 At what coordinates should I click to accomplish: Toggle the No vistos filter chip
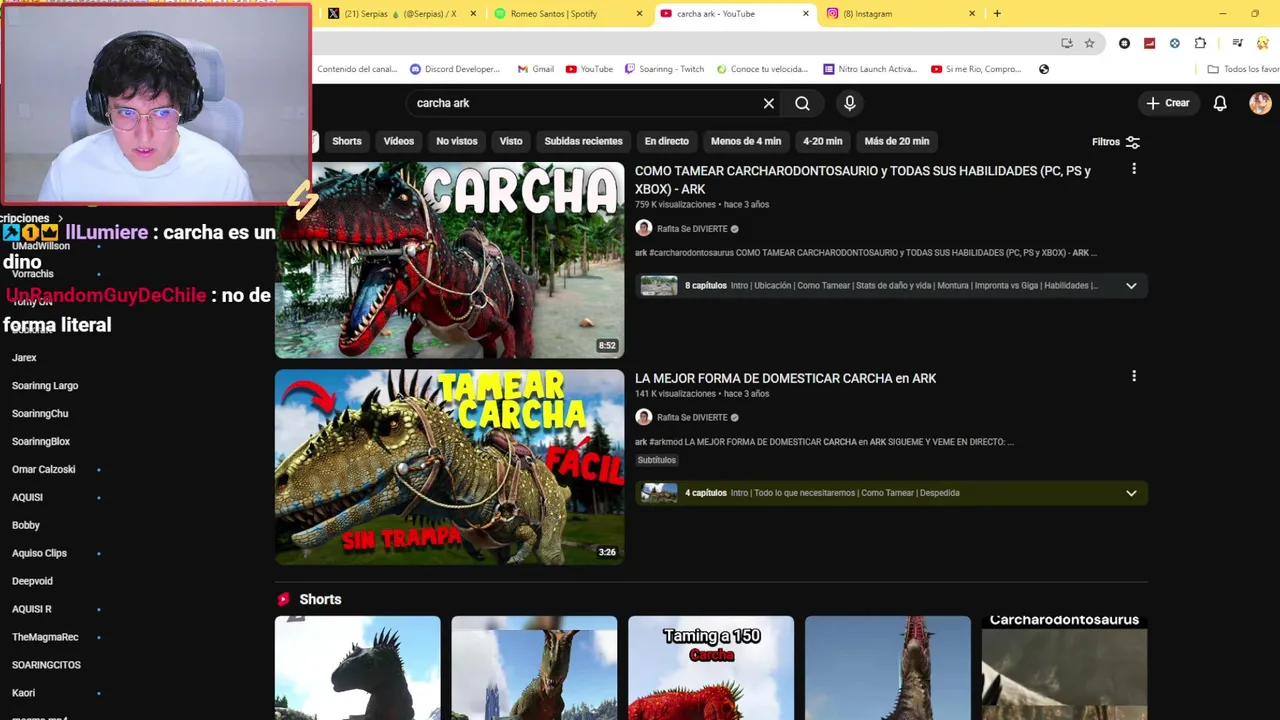457,141
